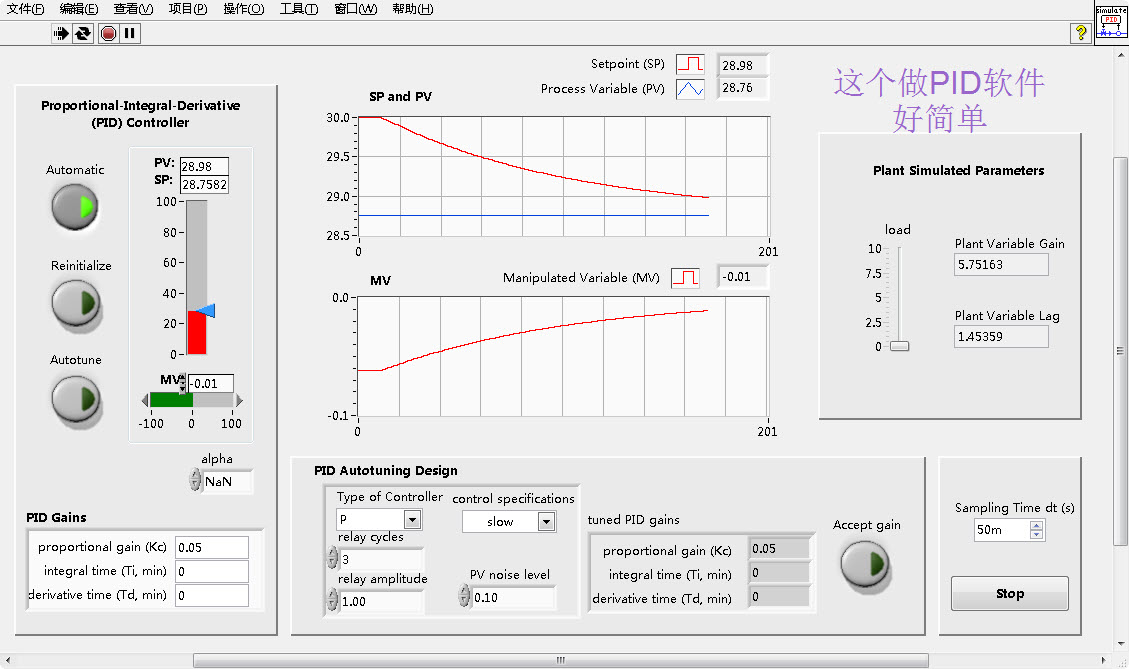This screenshot has height=669, width=1129.
Task: Expand the control specifications dropdown
Action: point(545,522)
